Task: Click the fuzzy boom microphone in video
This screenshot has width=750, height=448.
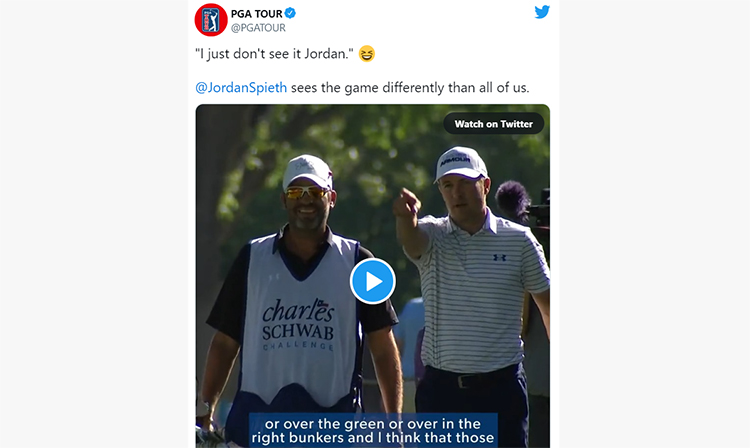Action: 512,200
